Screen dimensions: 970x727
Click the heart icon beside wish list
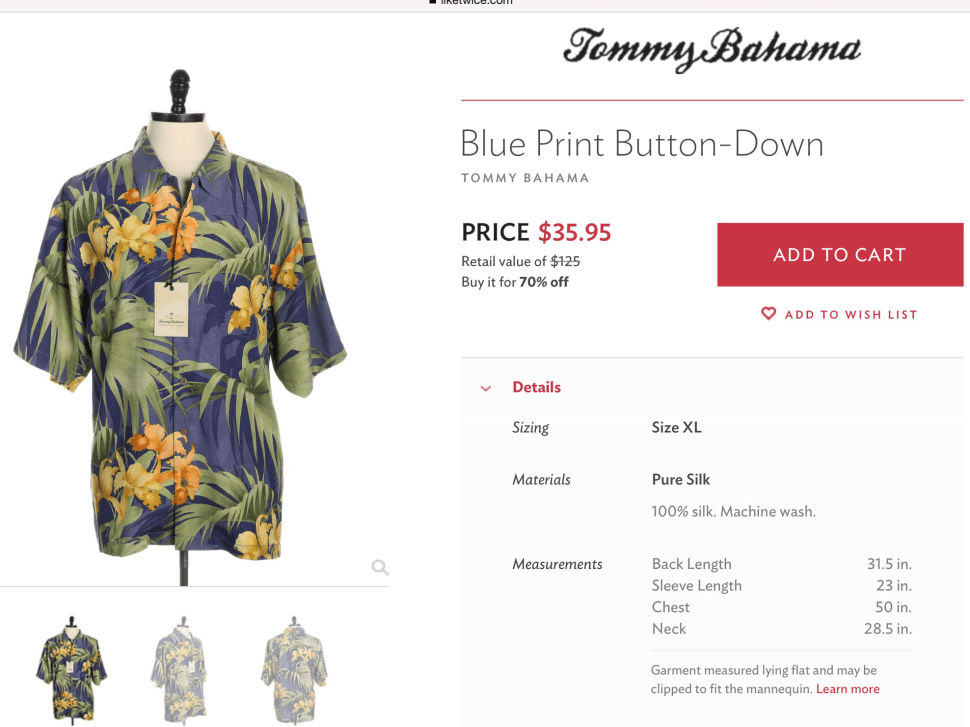tap(768, 314)
